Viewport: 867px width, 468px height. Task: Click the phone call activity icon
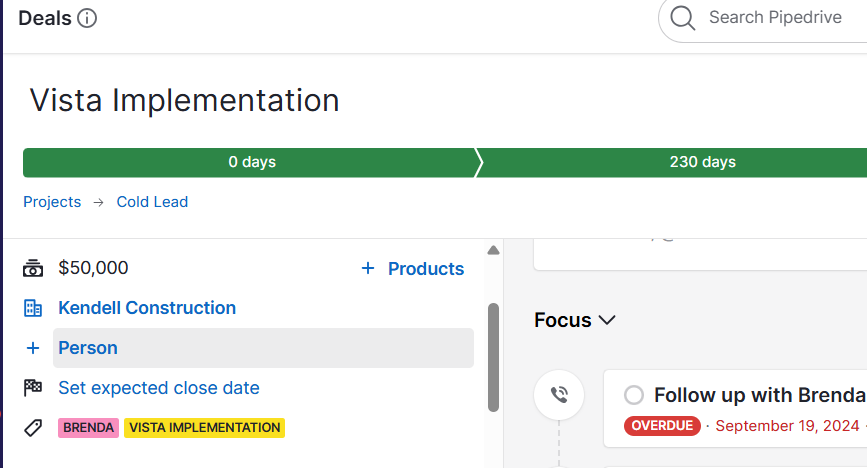pos(559,394)
